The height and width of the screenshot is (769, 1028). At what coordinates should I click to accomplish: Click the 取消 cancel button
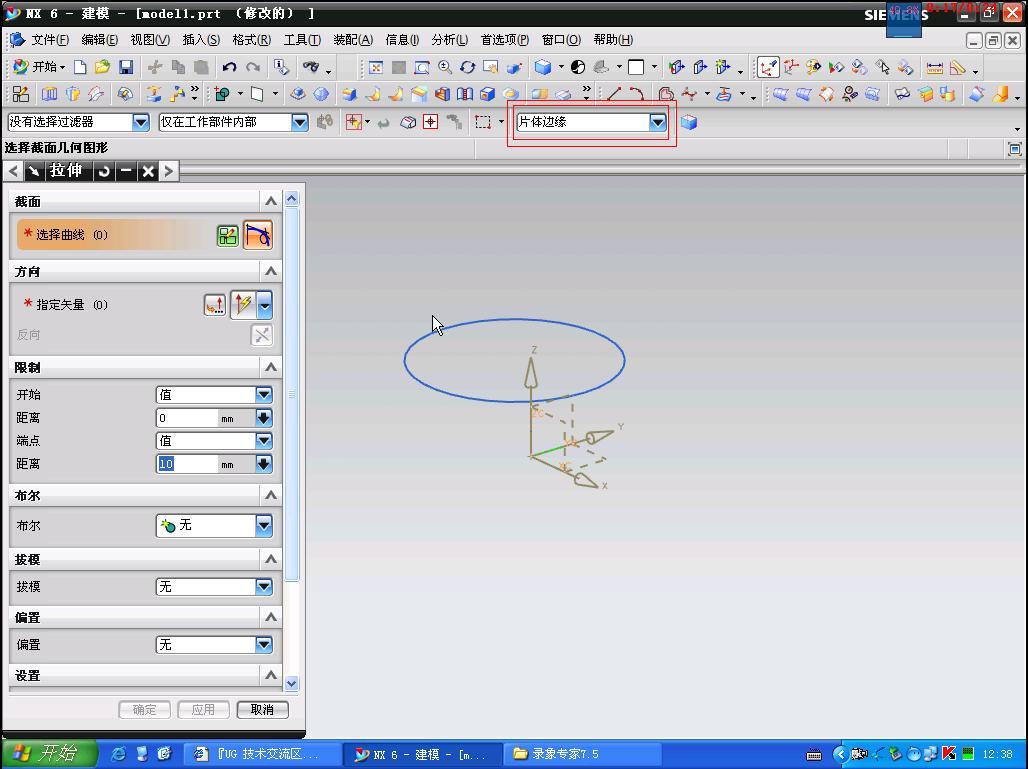pos(262,710)
